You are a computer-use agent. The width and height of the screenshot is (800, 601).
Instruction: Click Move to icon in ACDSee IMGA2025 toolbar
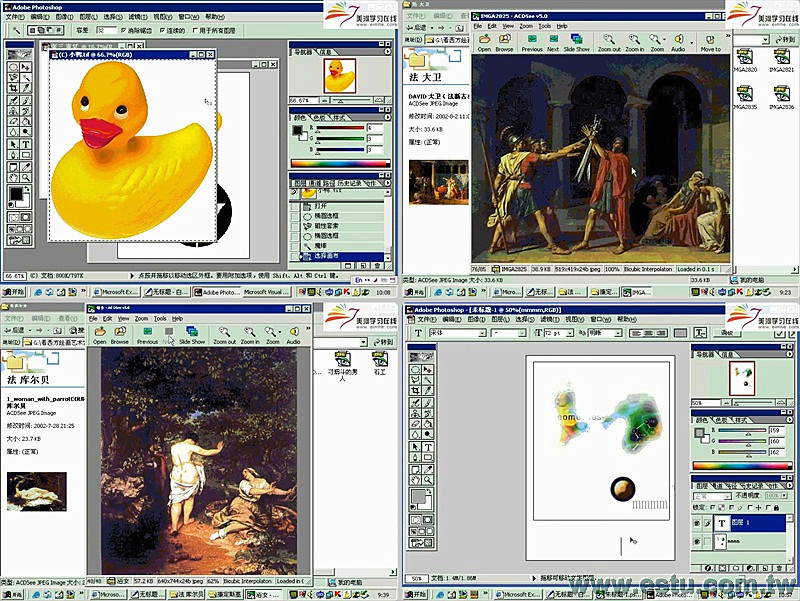[x=710, y=42]
